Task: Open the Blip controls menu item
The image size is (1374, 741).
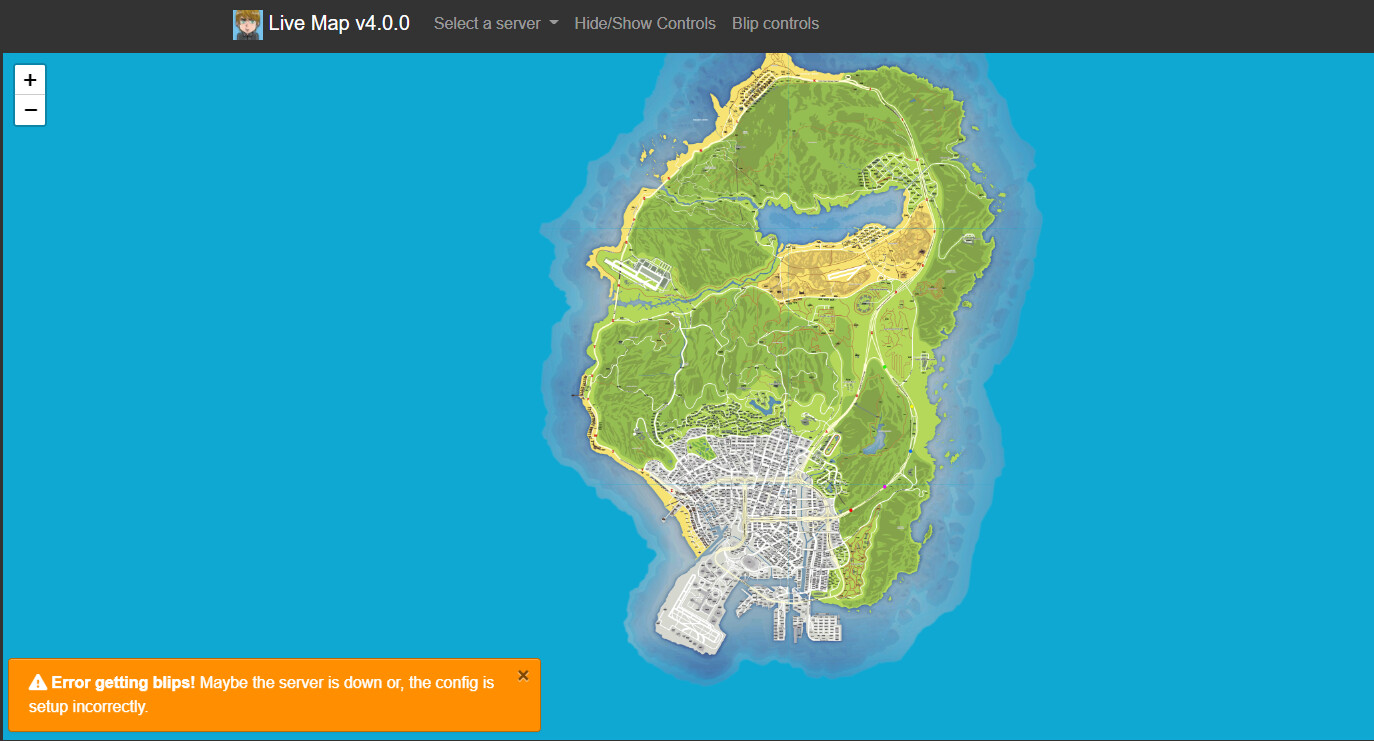Action: tap(775, 24)
